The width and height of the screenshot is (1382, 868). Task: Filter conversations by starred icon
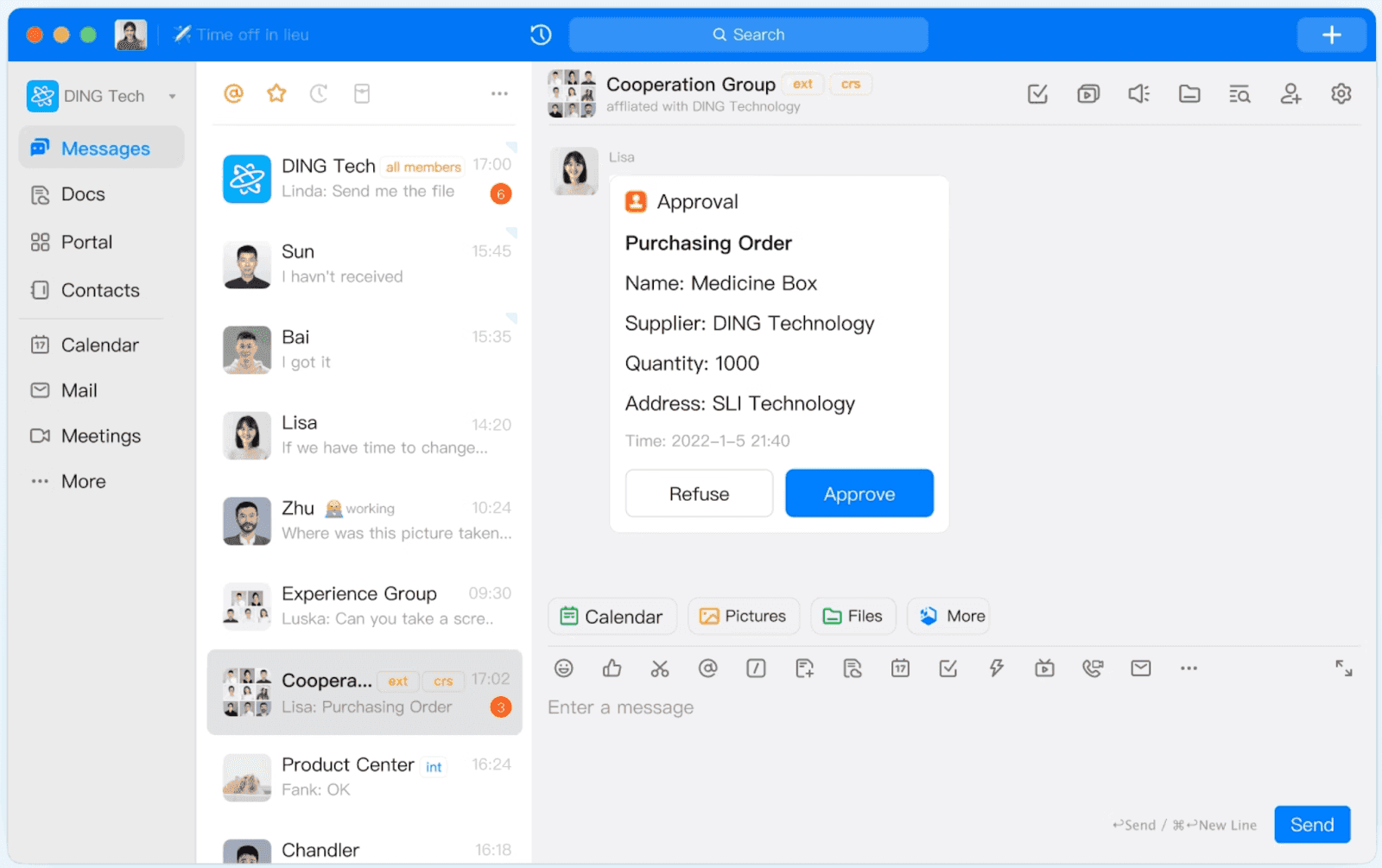[x=276, y=93]
